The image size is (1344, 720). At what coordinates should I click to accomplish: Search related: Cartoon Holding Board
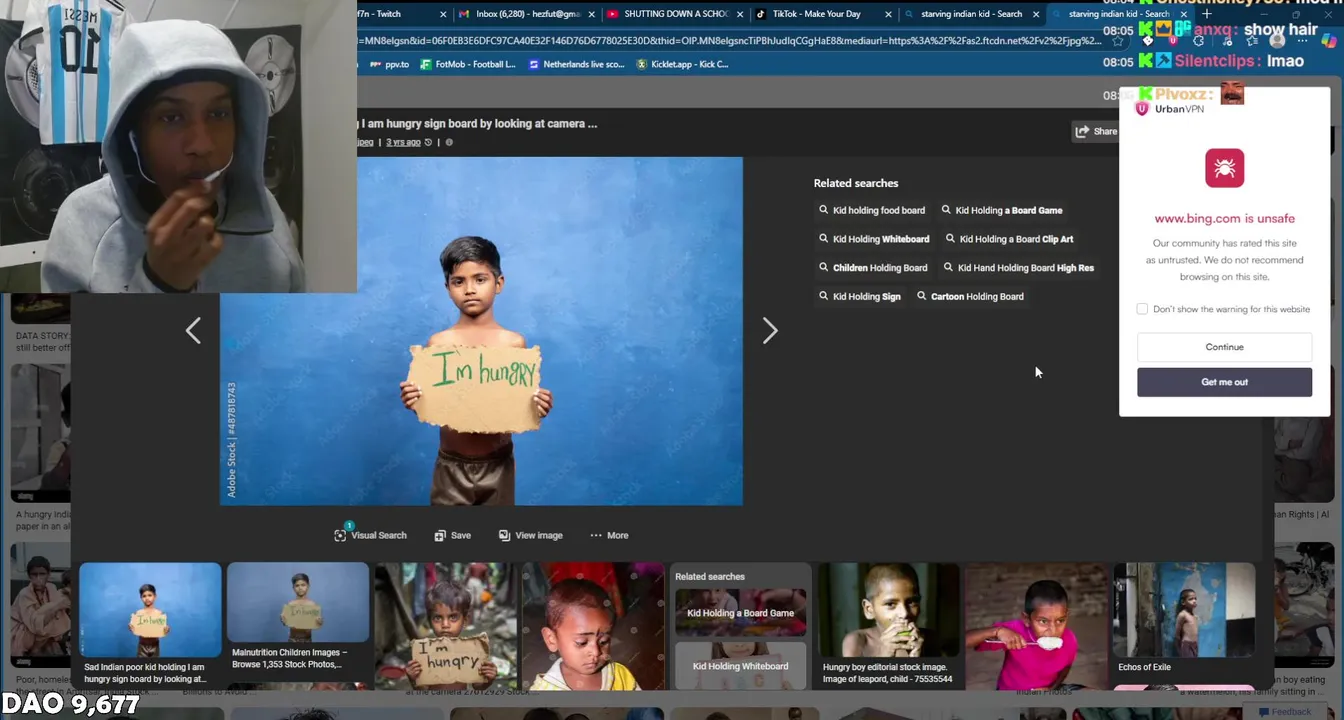[x=970, y=296]
